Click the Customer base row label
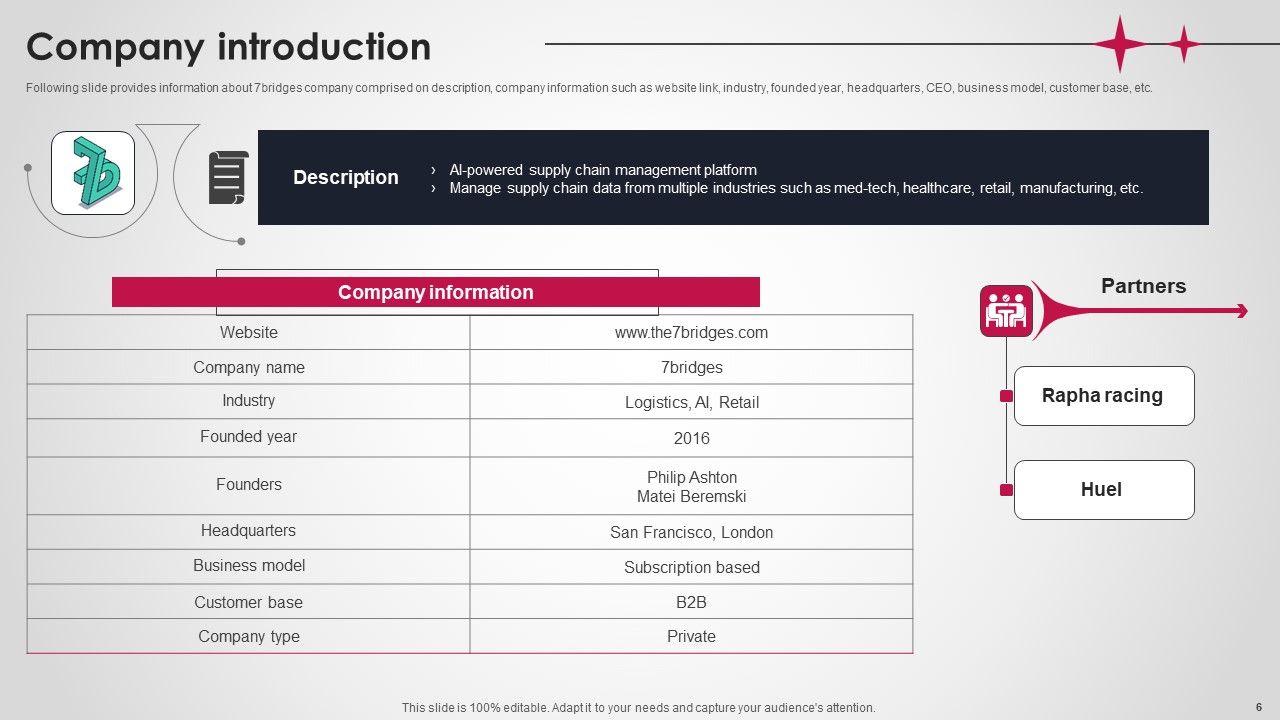Image resolution: width=1280 pixels, height=720 pixels. [249, 602]
